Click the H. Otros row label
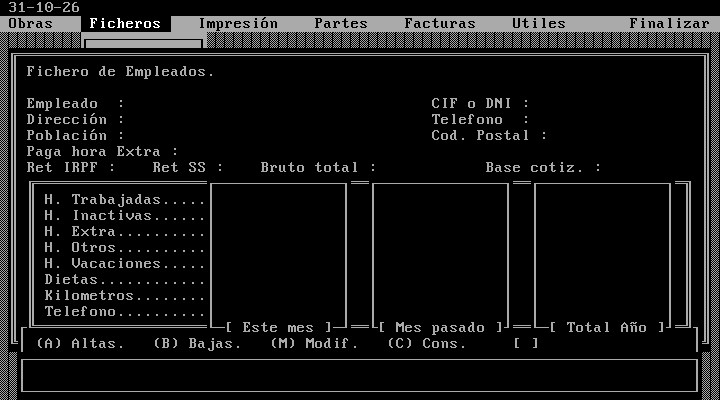The width and height of the screenshot is (720, 400). [x=124, y=248]
